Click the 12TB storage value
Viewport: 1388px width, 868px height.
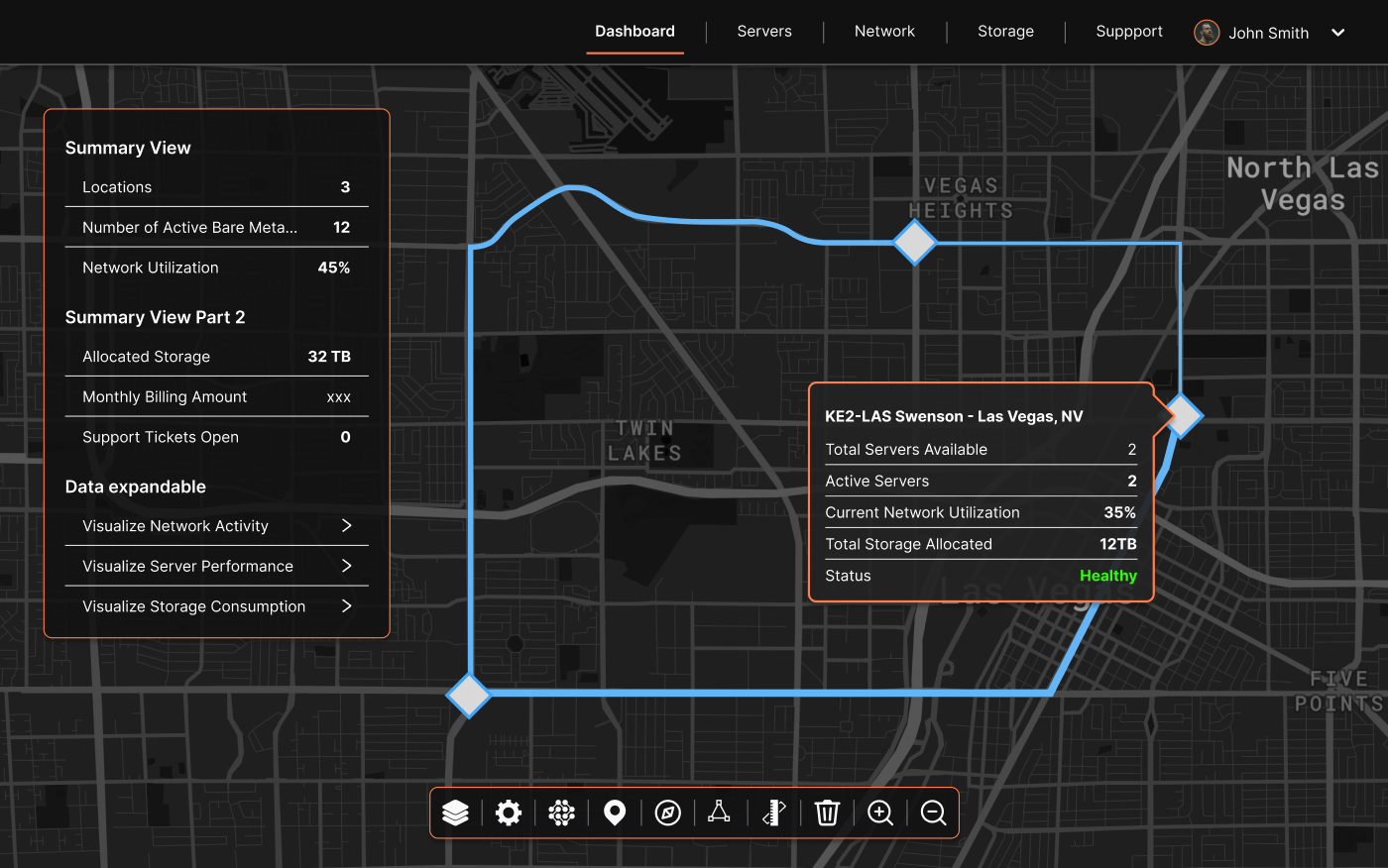(1118, 544)
